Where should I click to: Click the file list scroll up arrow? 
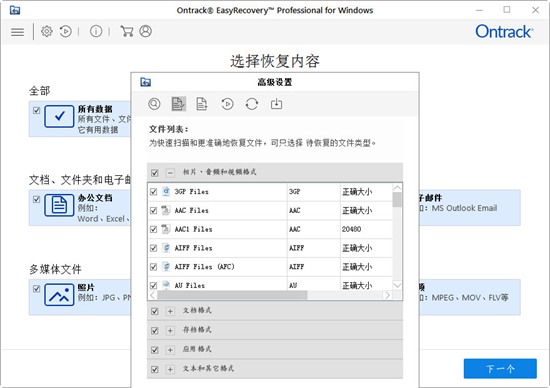(397, 188)
